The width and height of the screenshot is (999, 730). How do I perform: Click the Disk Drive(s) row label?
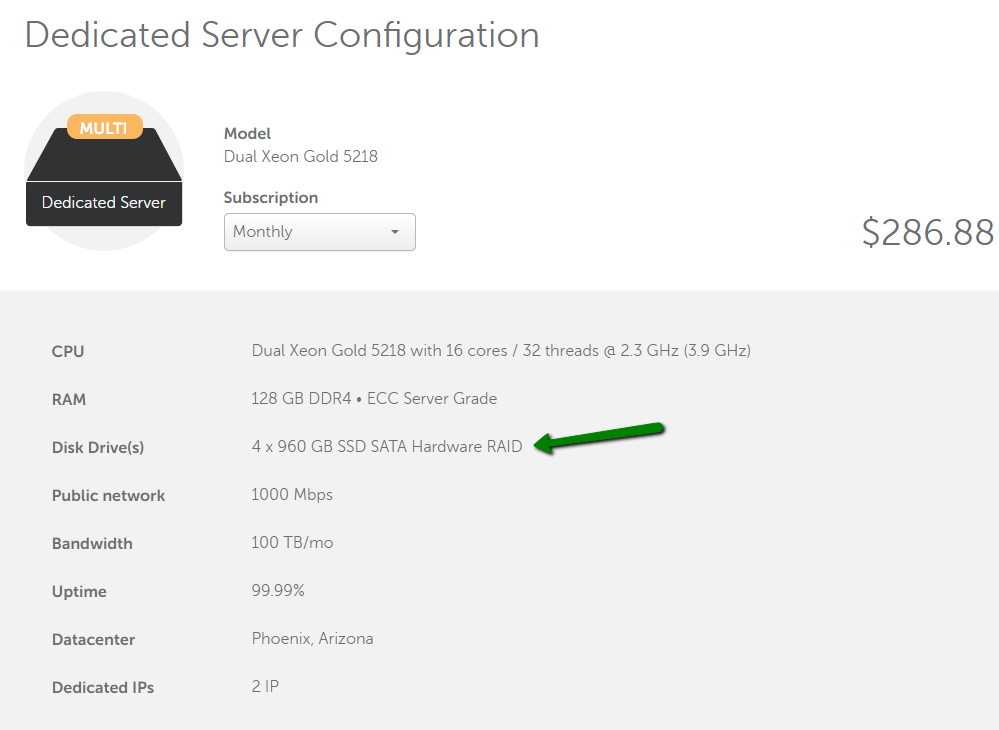[x=98, y=448]
